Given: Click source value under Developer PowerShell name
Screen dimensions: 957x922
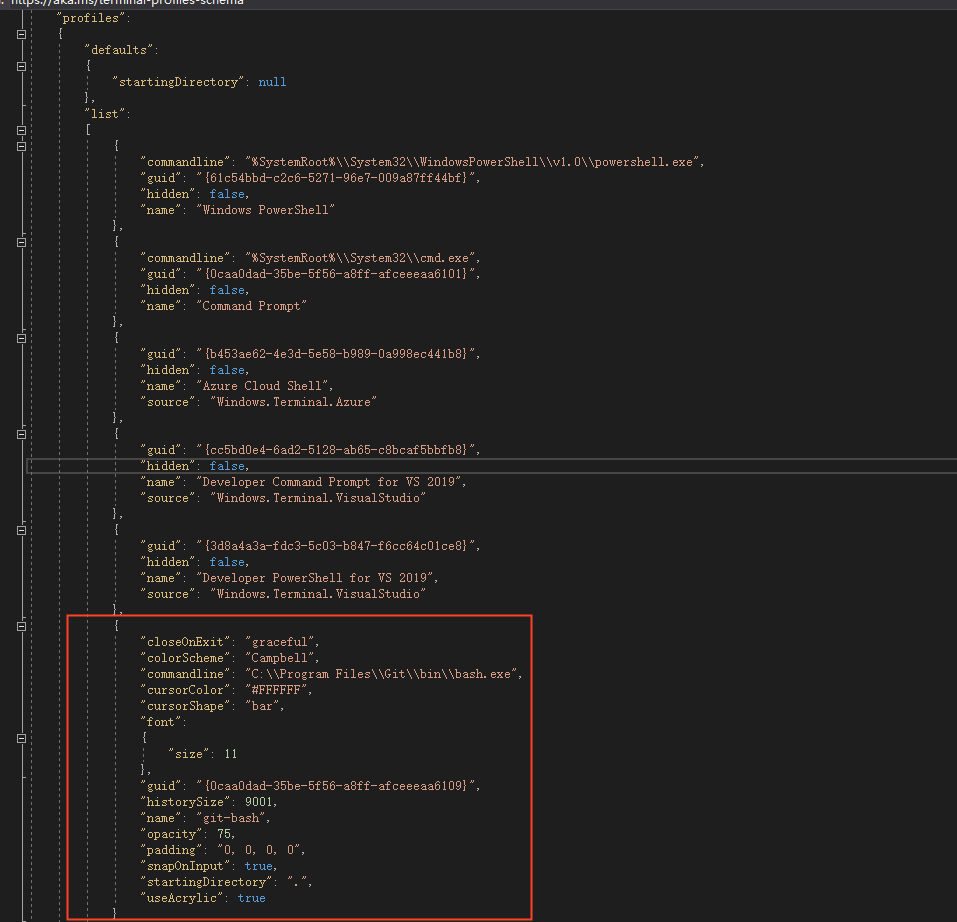Looking at the screenshot, I should [318, 594].
